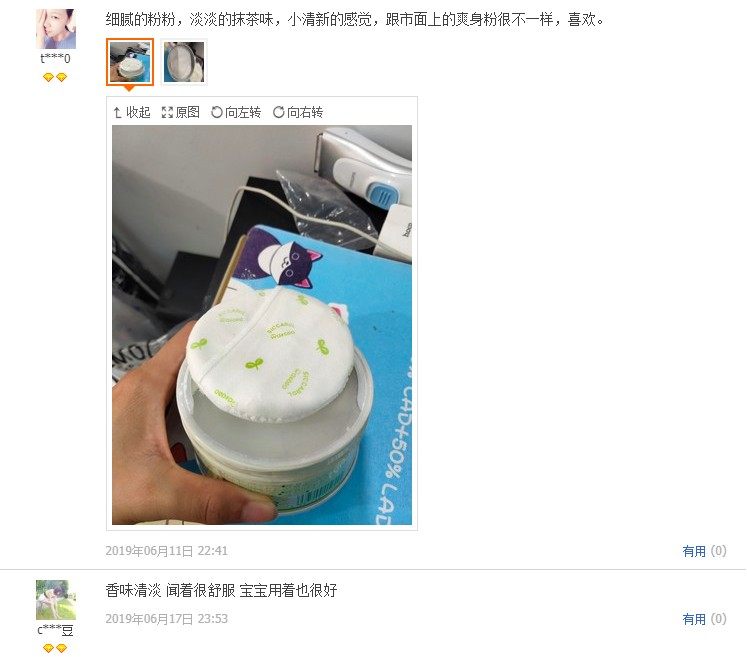Open avatar of reviewer t***0
Image resolution: width=747 pixels, height=657 pixels.
[x=56, y=29]
